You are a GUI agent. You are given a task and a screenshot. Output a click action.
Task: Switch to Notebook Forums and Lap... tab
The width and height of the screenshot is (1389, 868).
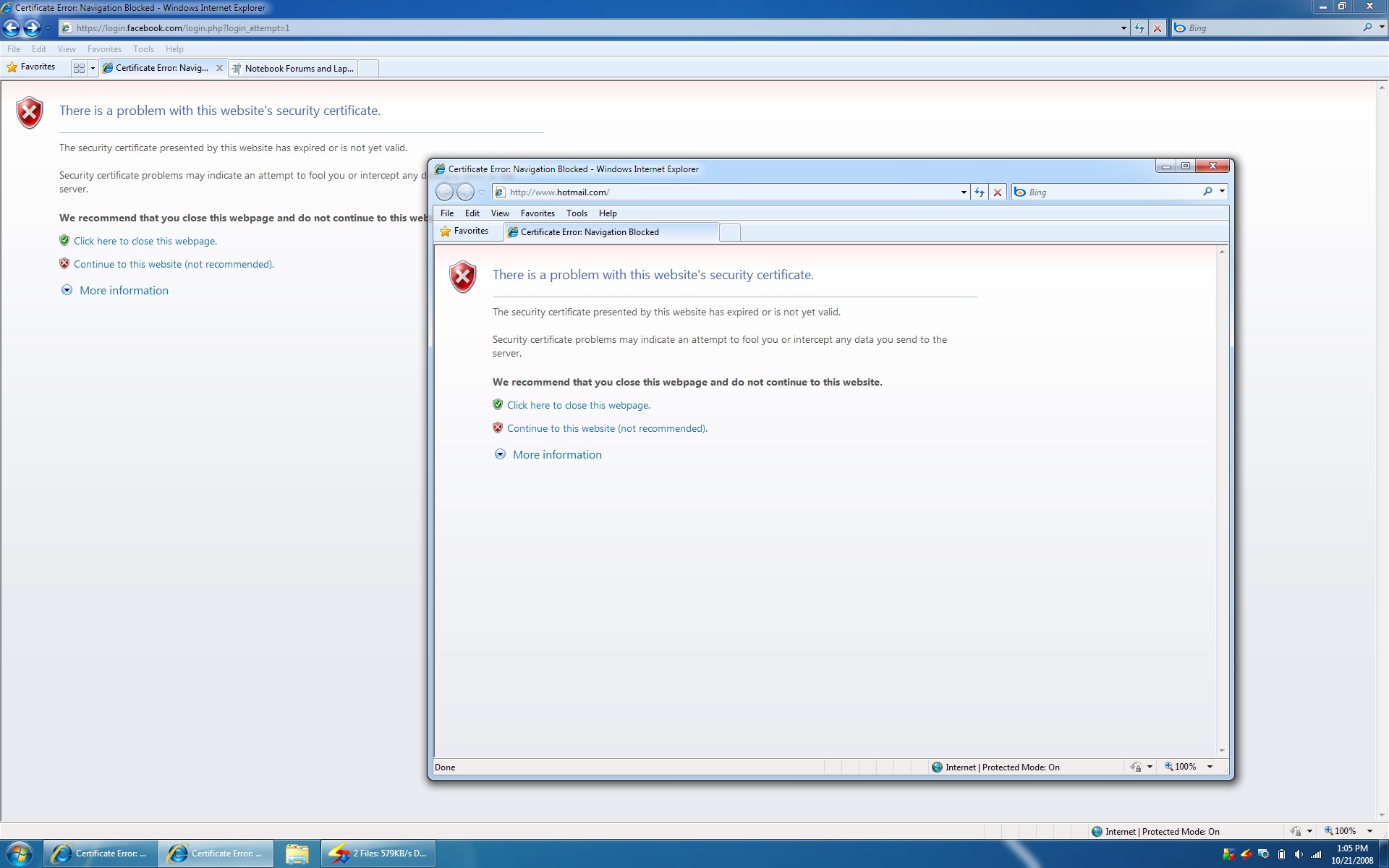(293, 69)
